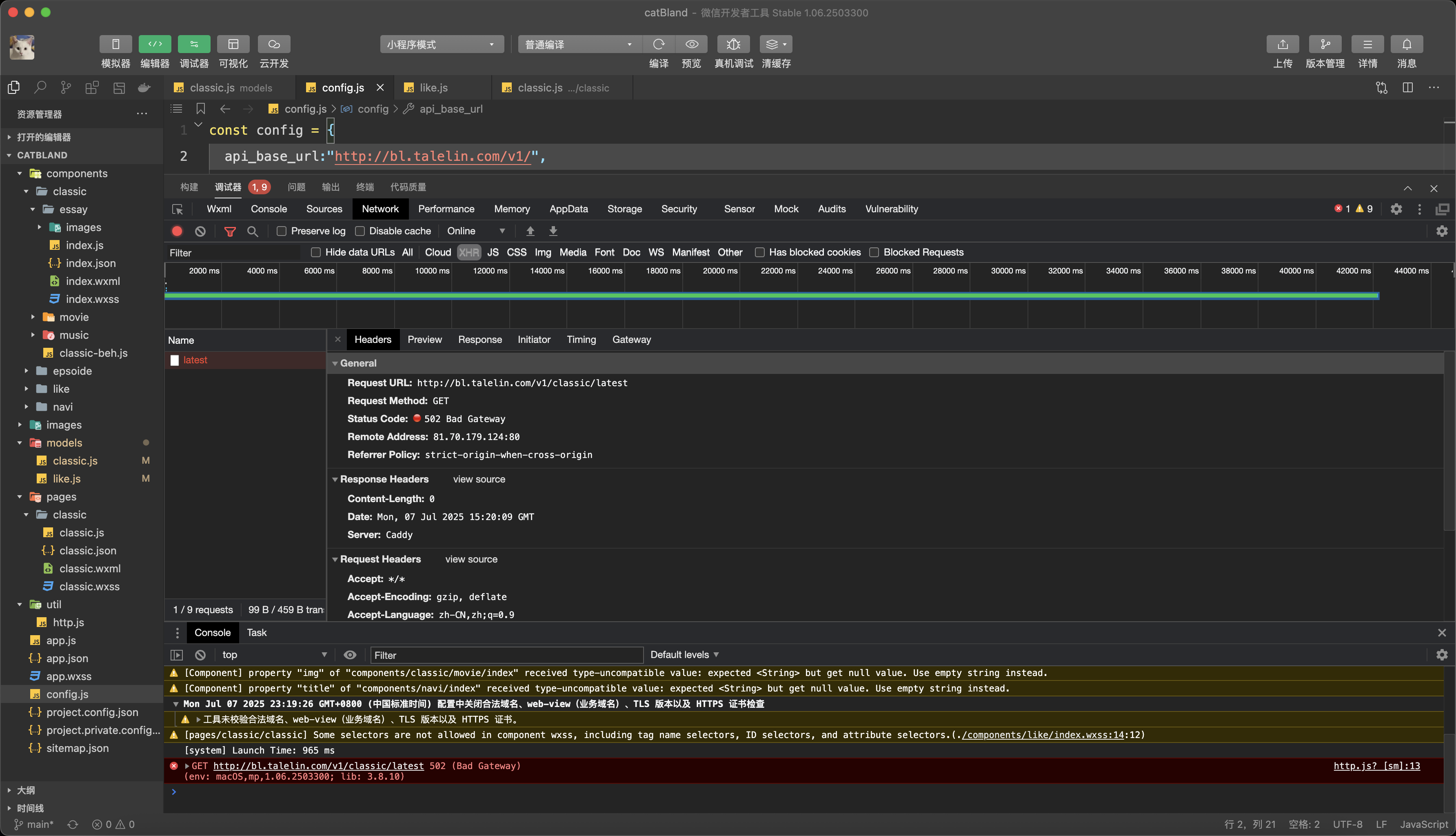Click view source beside Response Headers
Viewport: 1456px width, 836px height.
[479, 479]
